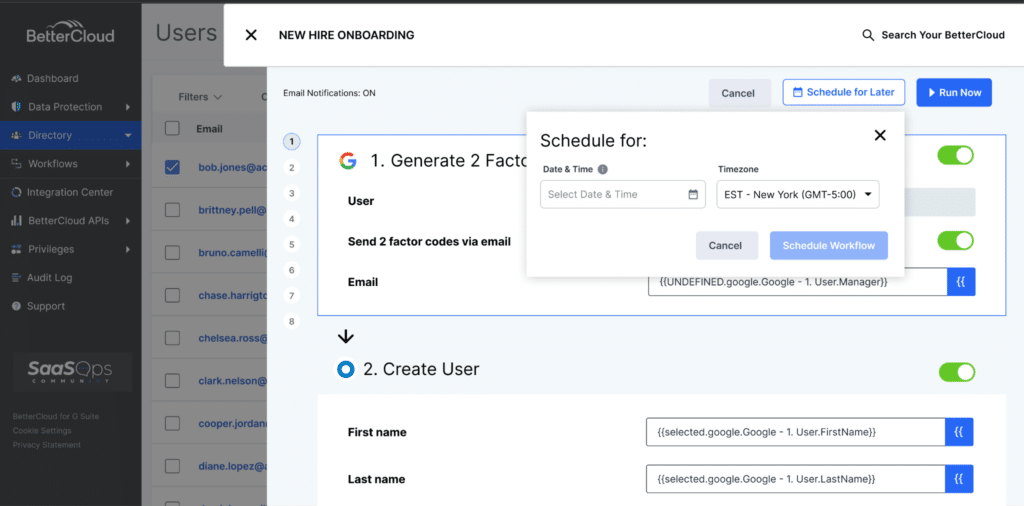
Task: Click the Google logo in step 1
Action: tap(347, 161)
